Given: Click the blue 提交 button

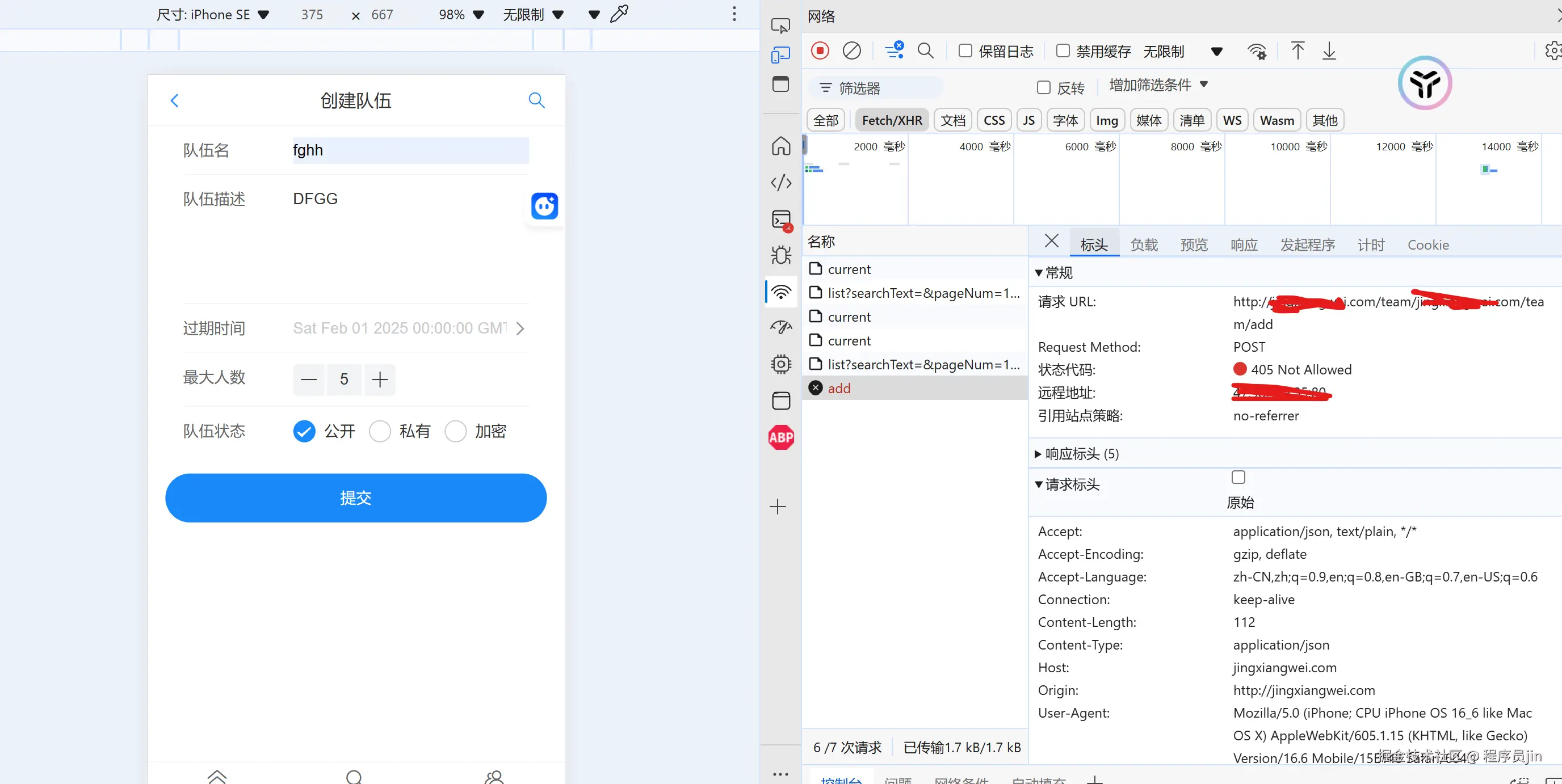Looking at the screenshot, I should (355, 498).
